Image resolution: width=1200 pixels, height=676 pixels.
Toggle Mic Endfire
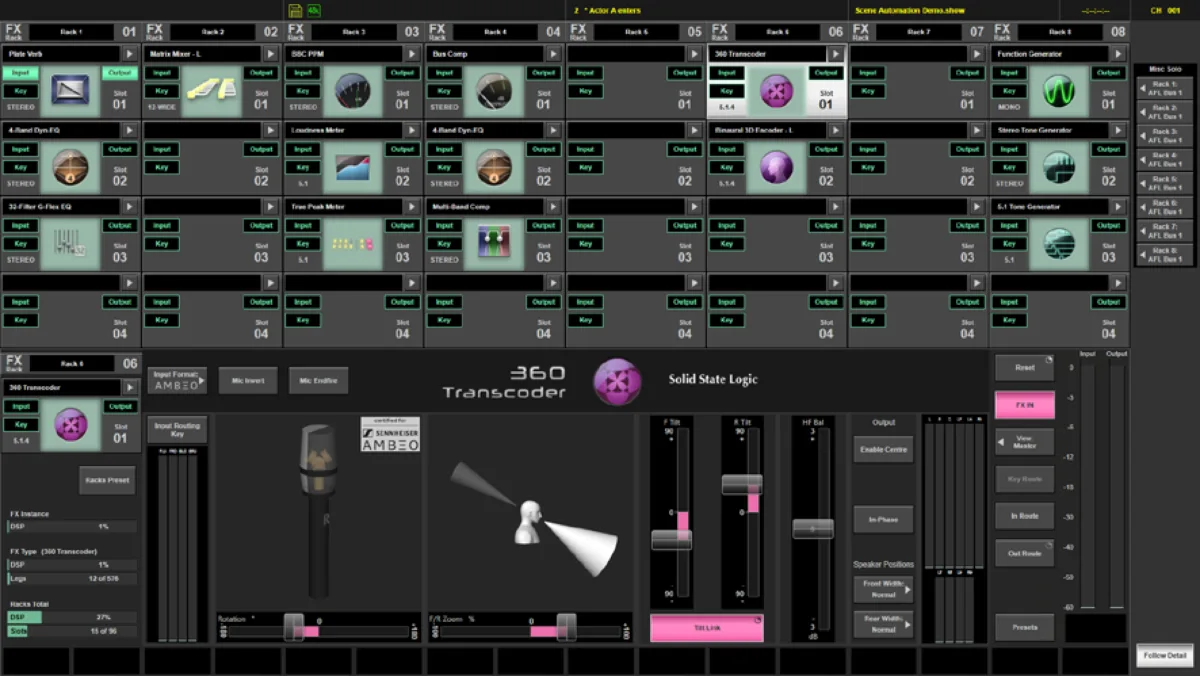point(319,380)
